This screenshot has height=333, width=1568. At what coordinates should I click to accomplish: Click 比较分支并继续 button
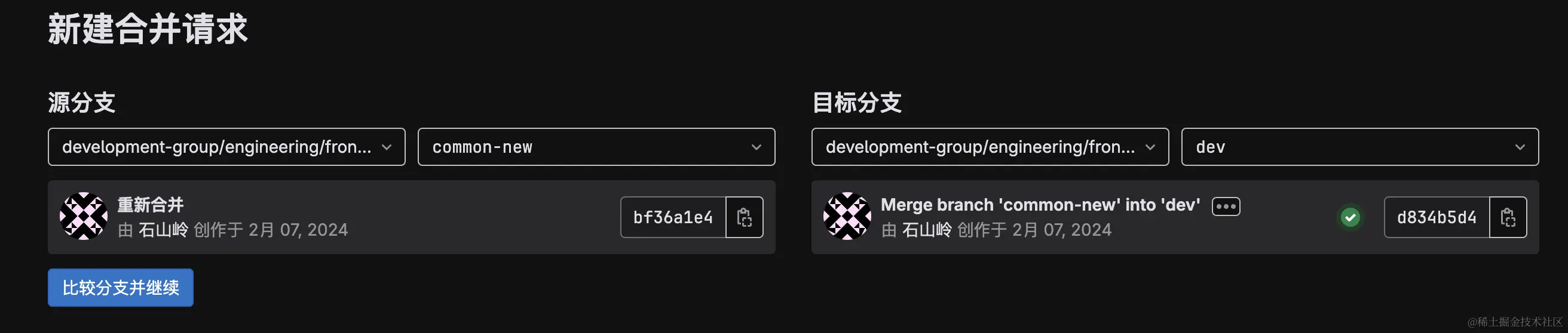tap(121, 288)
